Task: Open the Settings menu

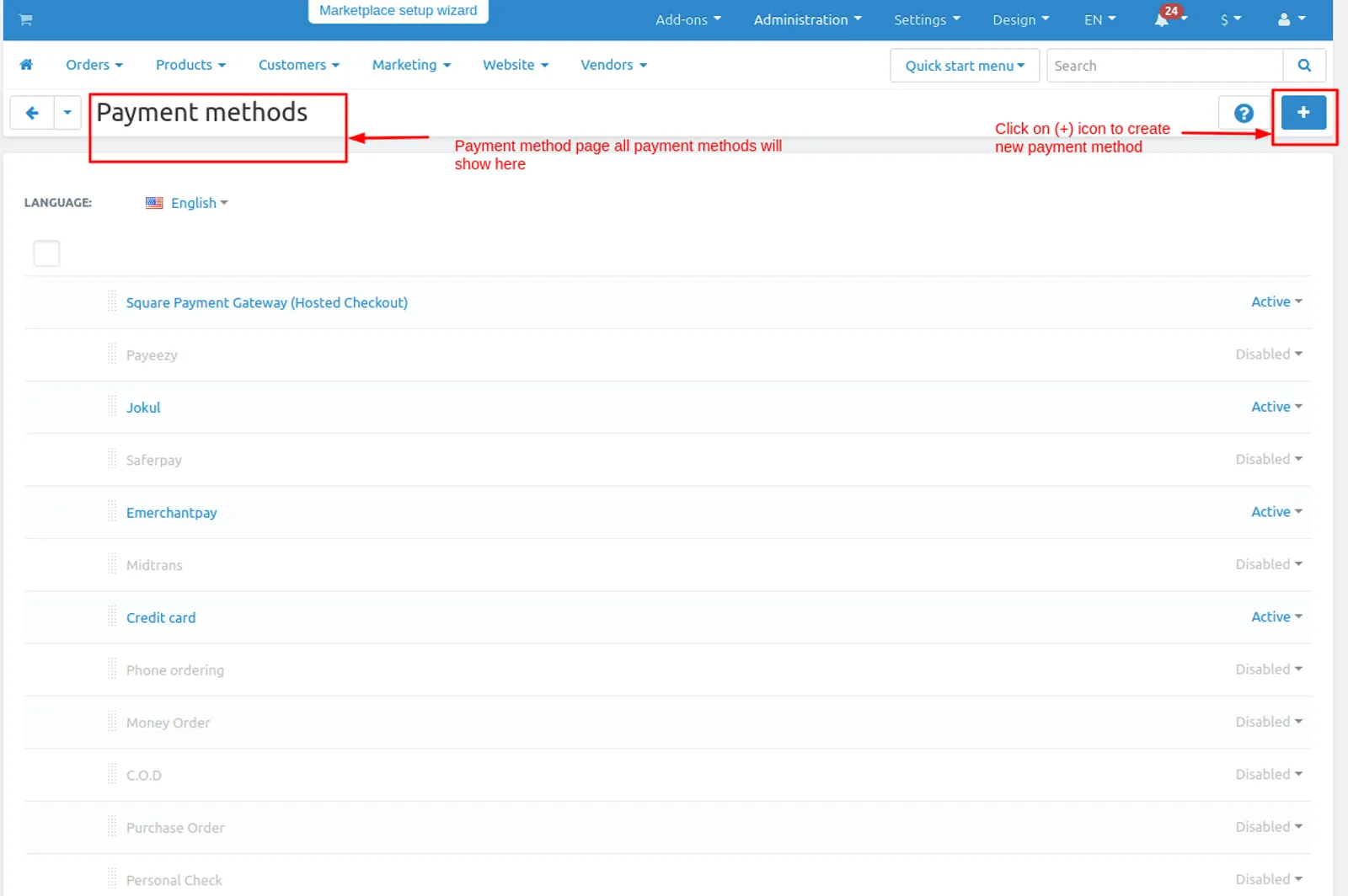Action: click(x=927, y=19)
